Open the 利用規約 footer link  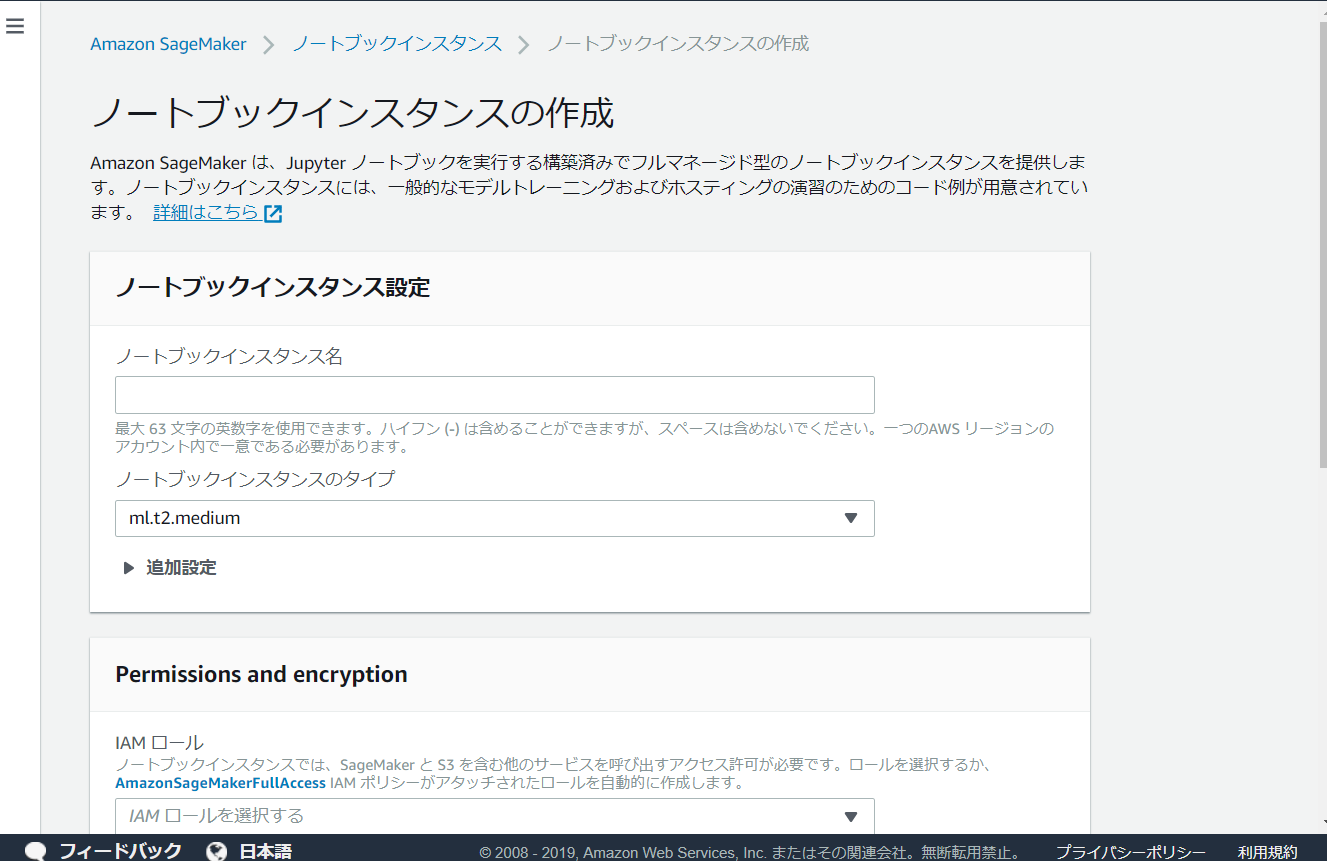[1267, 852]
